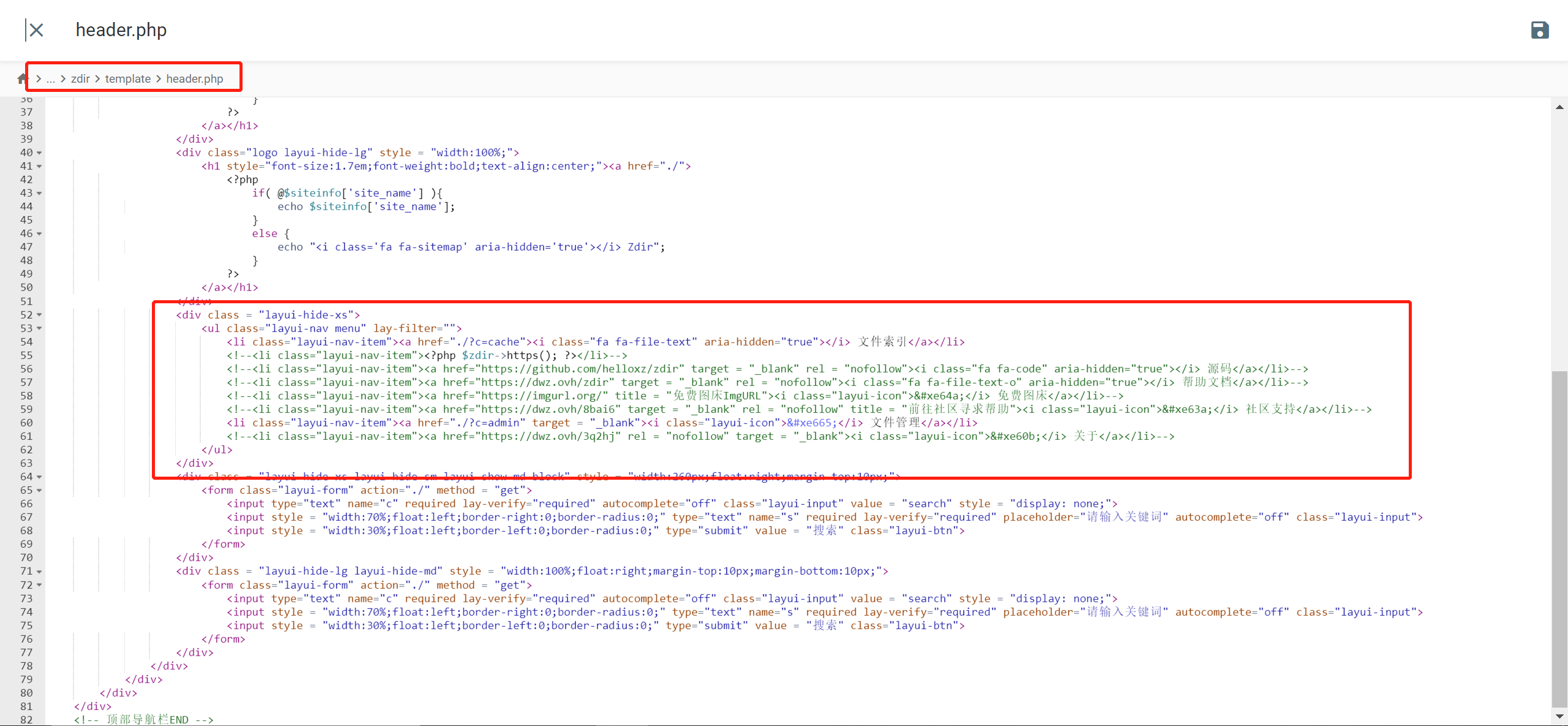Screen dimensions: 1568x726
Task: Collapse the div at line 52
Action: (40, 315)
